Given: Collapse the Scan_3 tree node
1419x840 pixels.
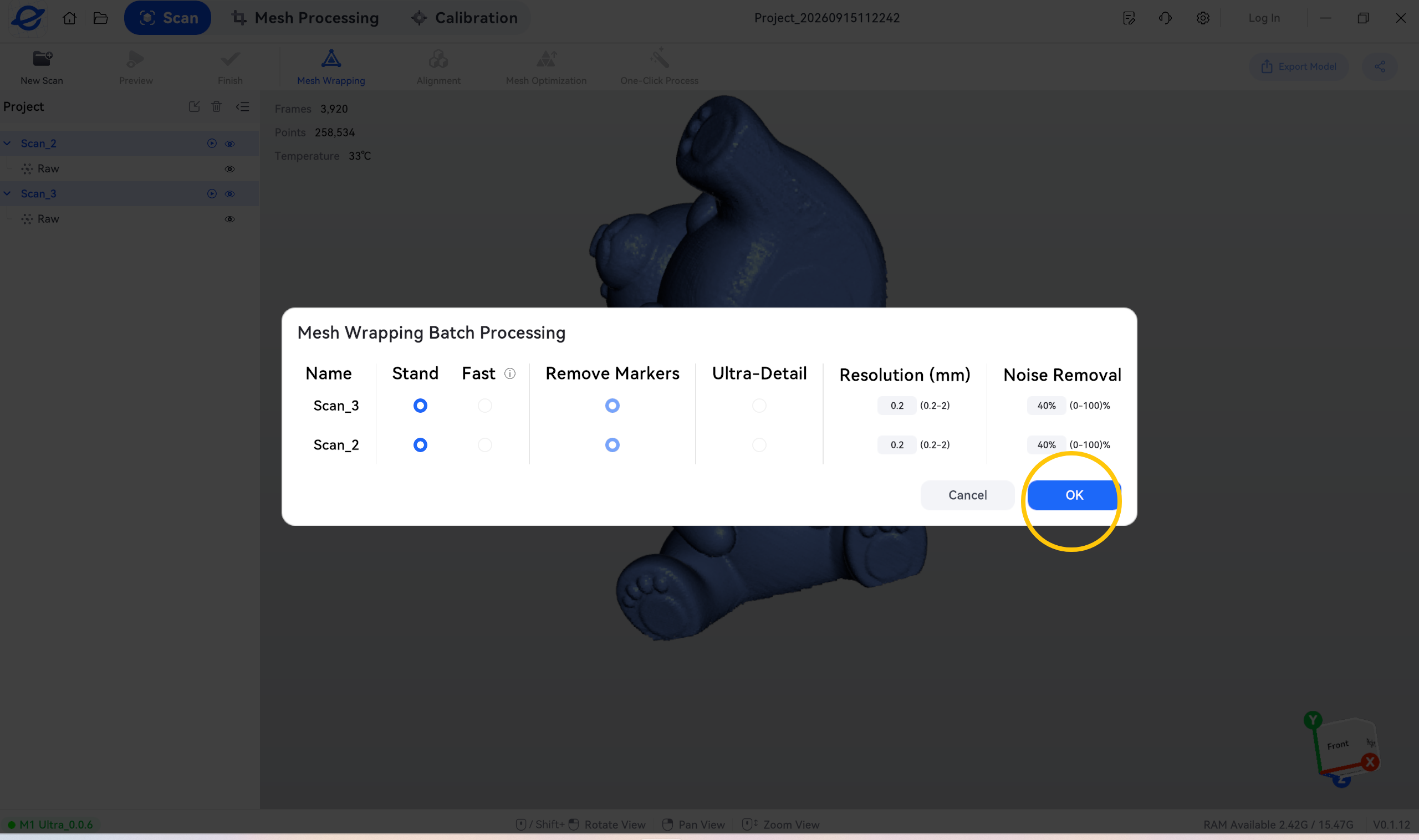Looking at the screenshot, I should click(x=7, y=193).
